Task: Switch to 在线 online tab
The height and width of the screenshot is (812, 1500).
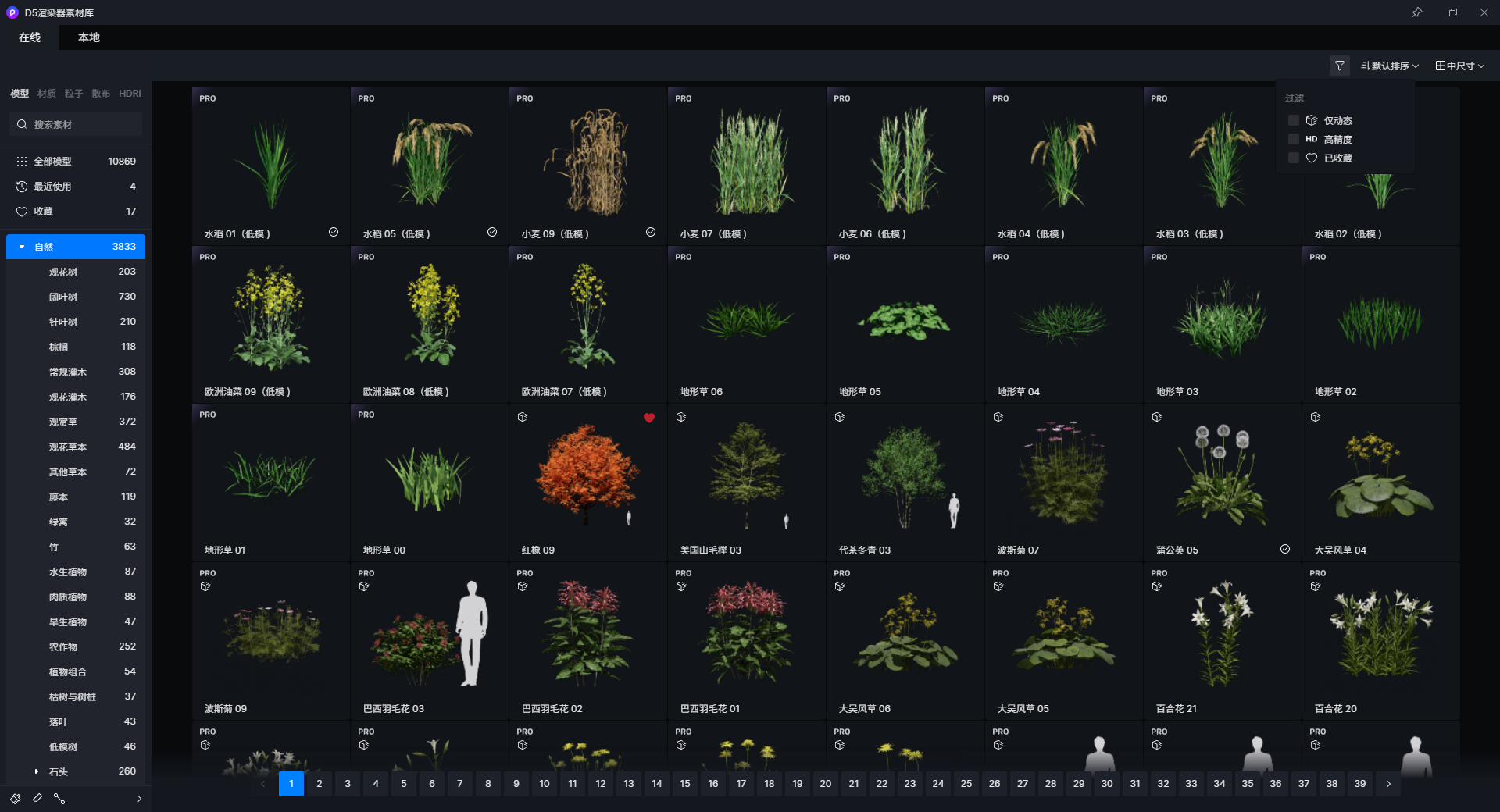Action: [30, 37]
